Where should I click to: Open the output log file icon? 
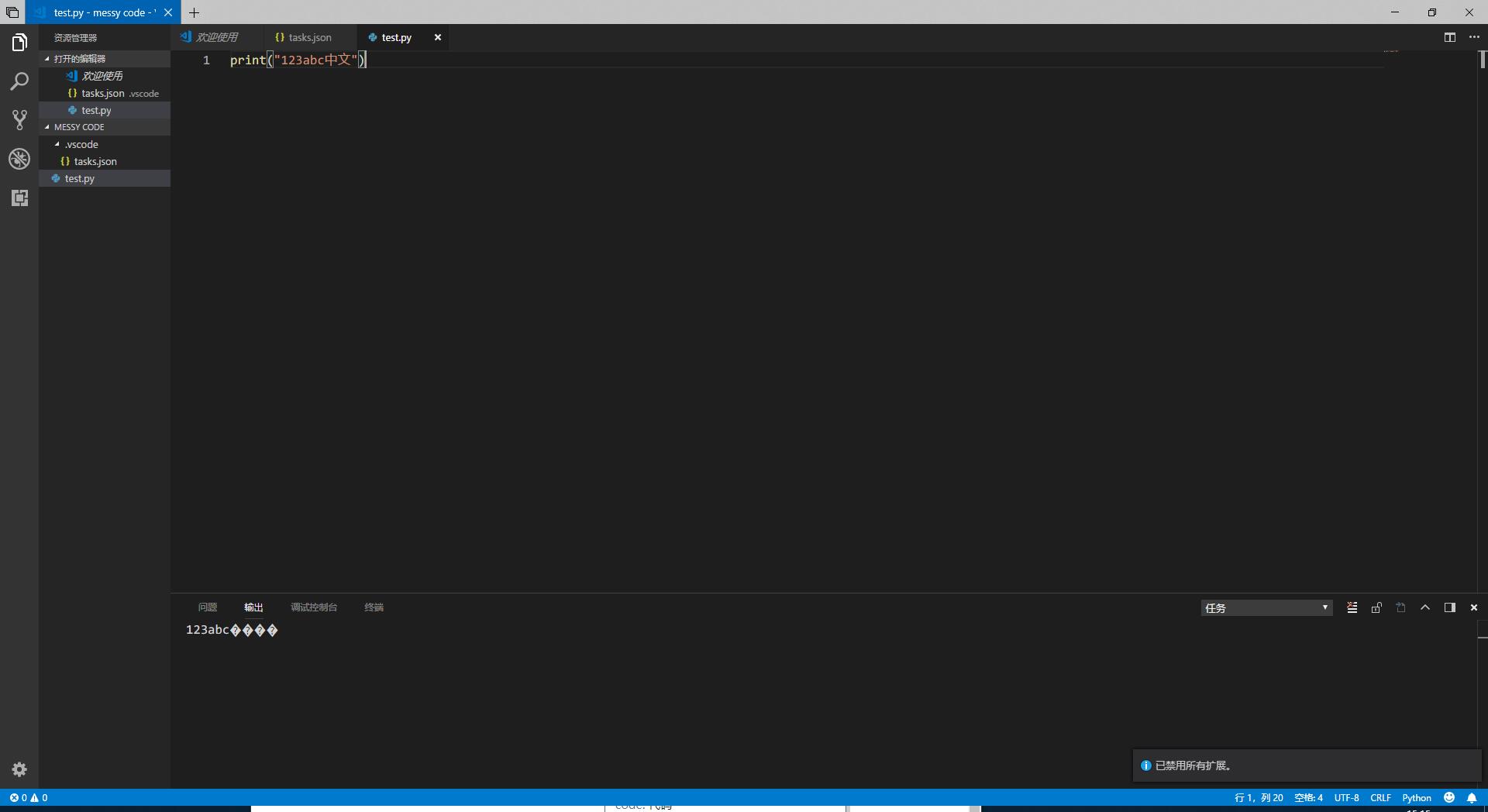(x=1400, y=607)
